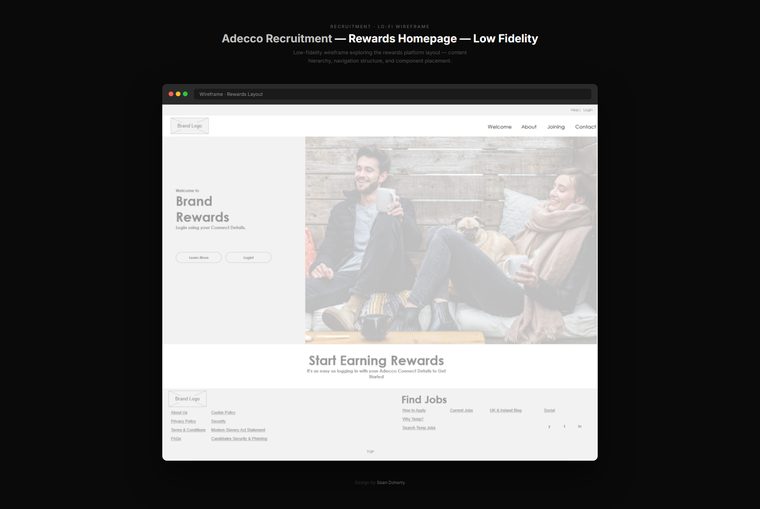Open the Help link in top bar
Image resolution: width=760 pixels, height=509 pixels.
575,110
